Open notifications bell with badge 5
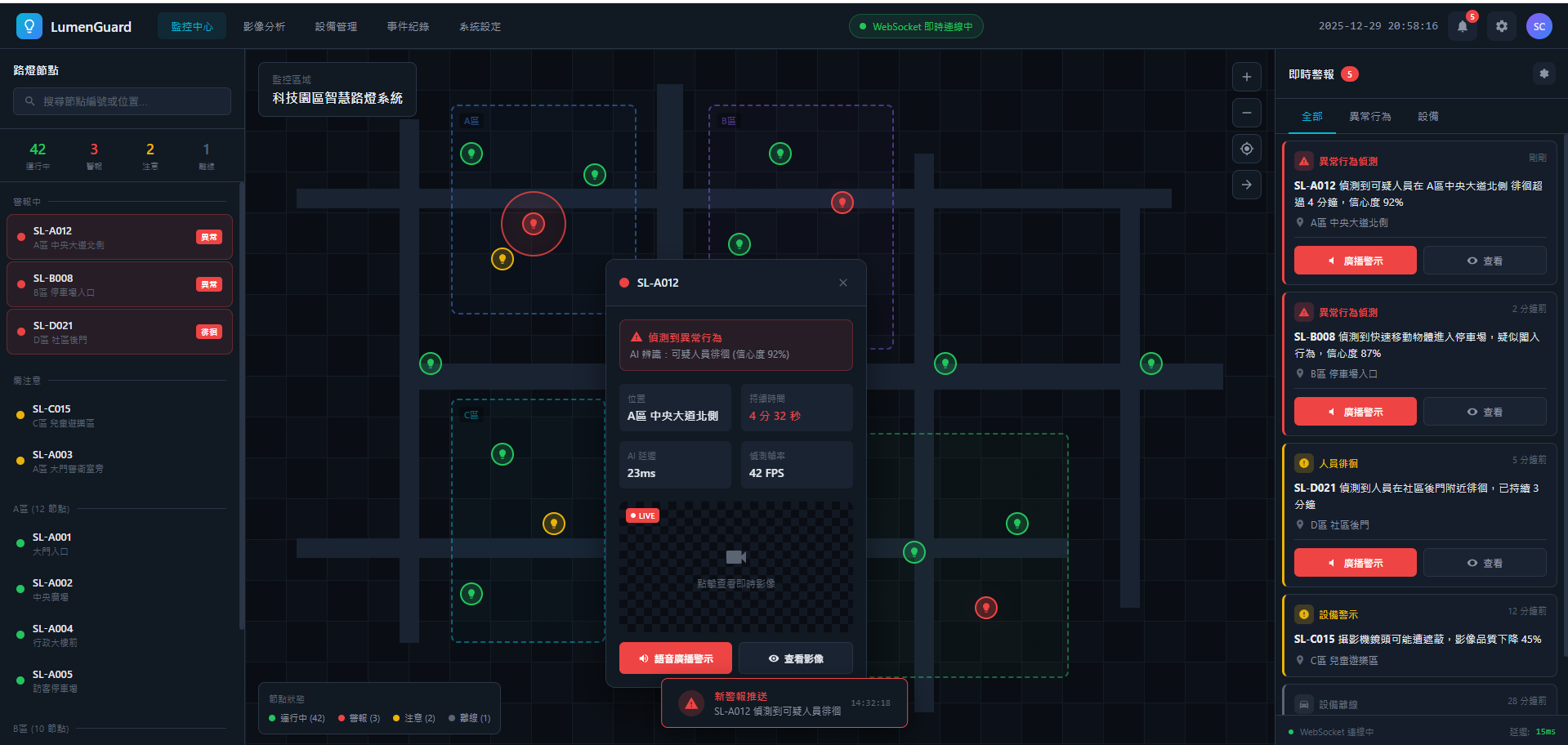This screenshot has height=745, width=1568. click(1462, 26)
